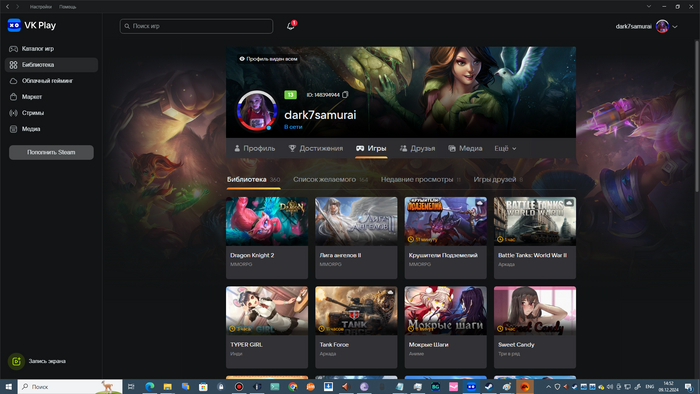This screenshot has height=394, width=700.
Task: Open Стримы in the sidebar
Action: (x=33, y=113)
